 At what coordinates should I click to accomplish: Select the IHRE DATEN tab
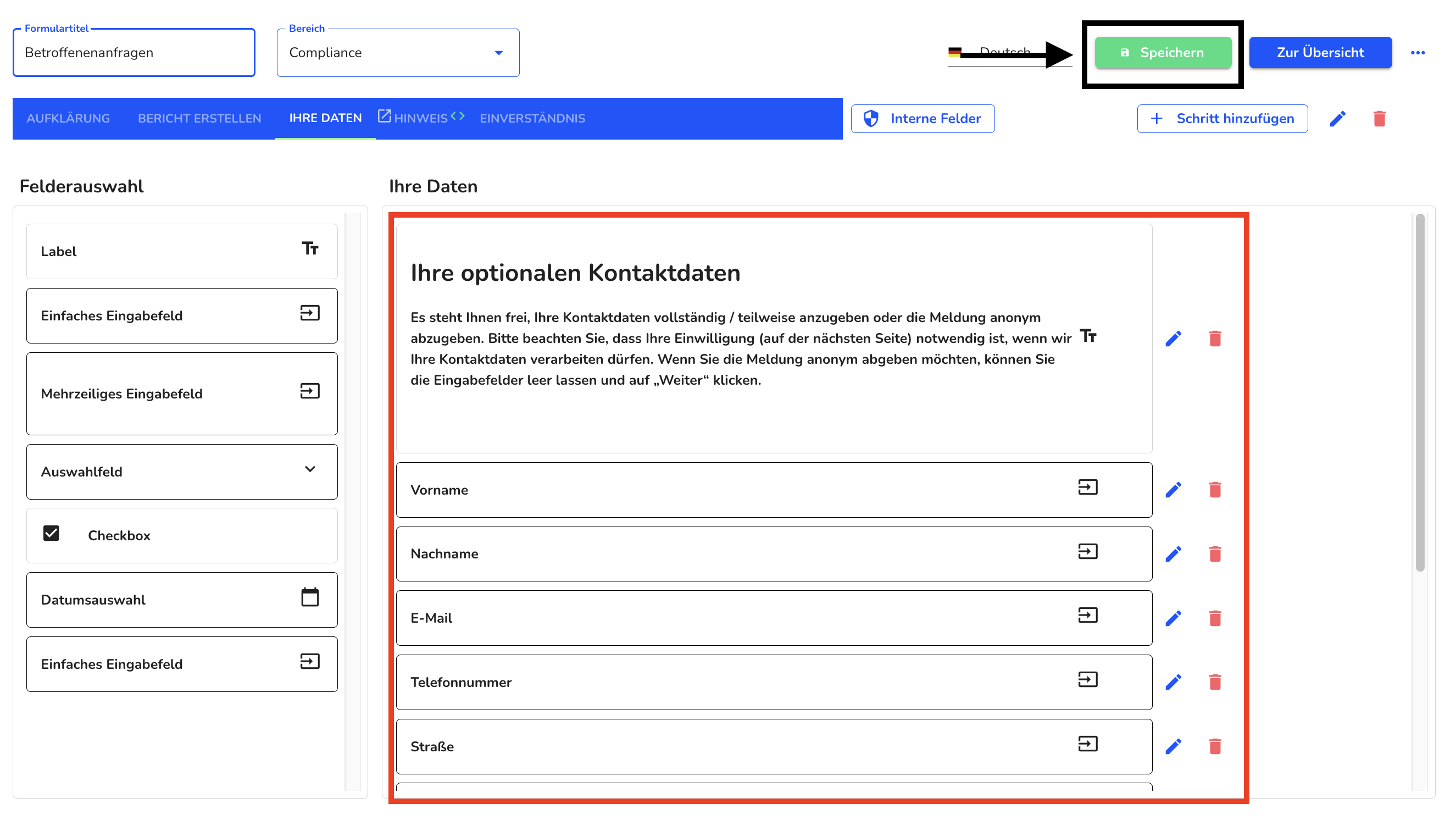(x=325, y=118)
